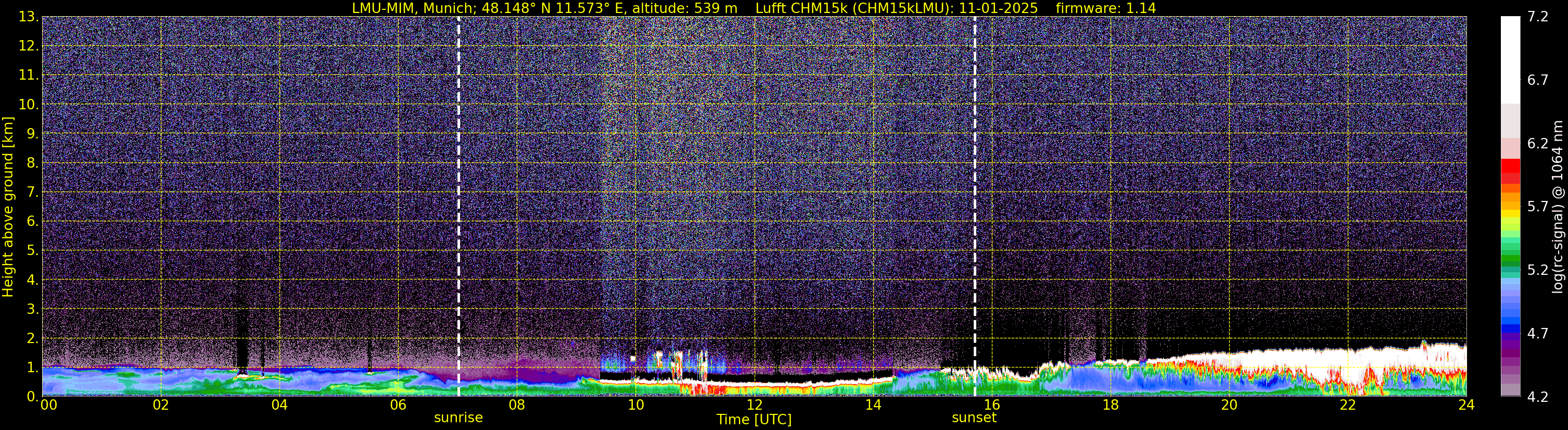
Task: Click the date '11-01-2025' in the title
Action: 998,8
